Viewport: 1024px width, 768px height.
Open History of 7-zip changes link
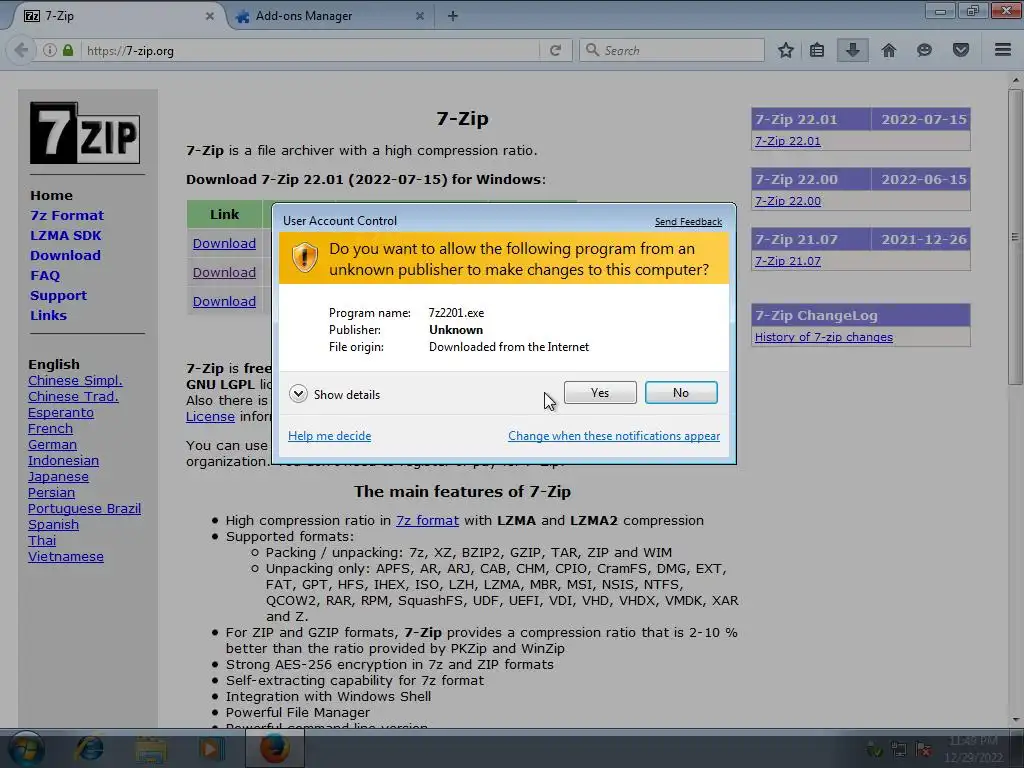click(x=824, y=337)
